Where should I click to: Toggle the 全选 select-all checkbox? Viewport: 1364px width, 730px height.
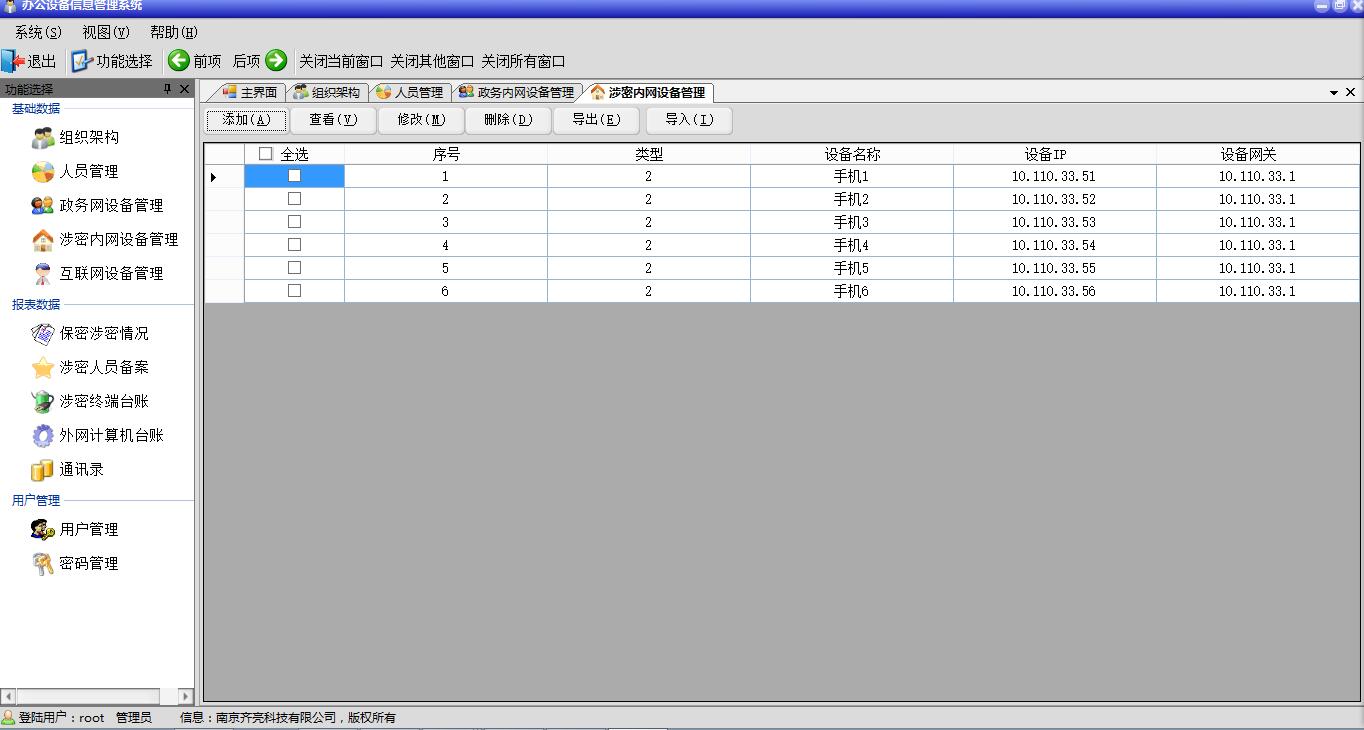(266, 154)
